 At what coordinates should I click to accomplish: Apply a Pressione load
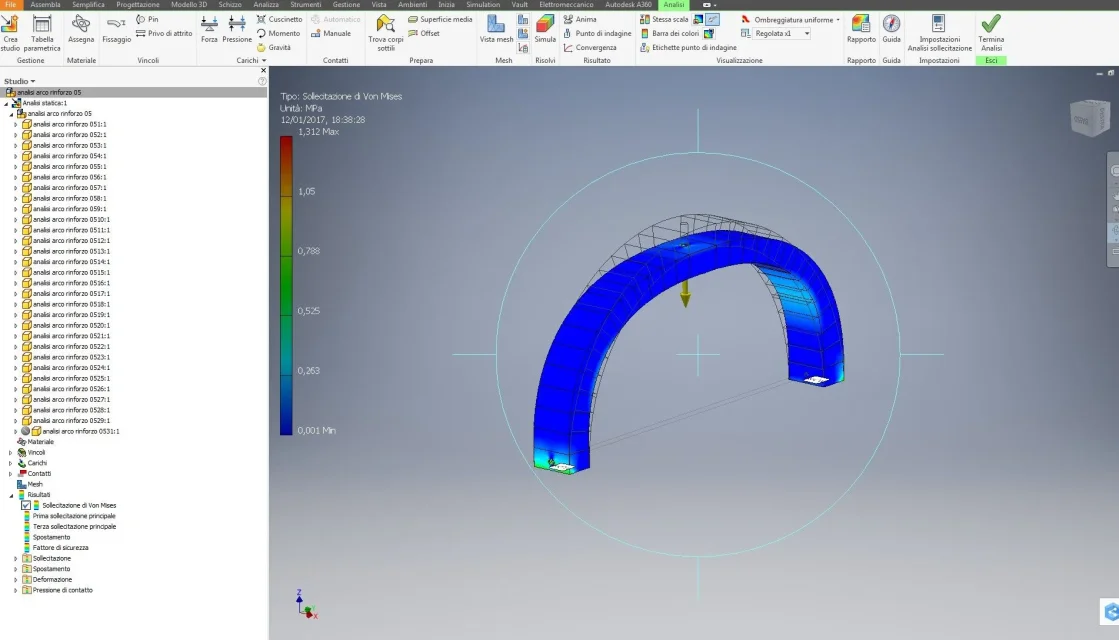coord(237,29)
